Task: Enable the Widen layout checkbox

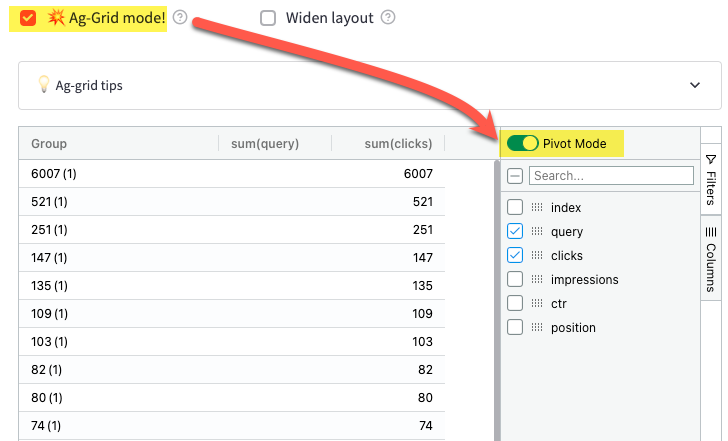Action: click(268, 17)
